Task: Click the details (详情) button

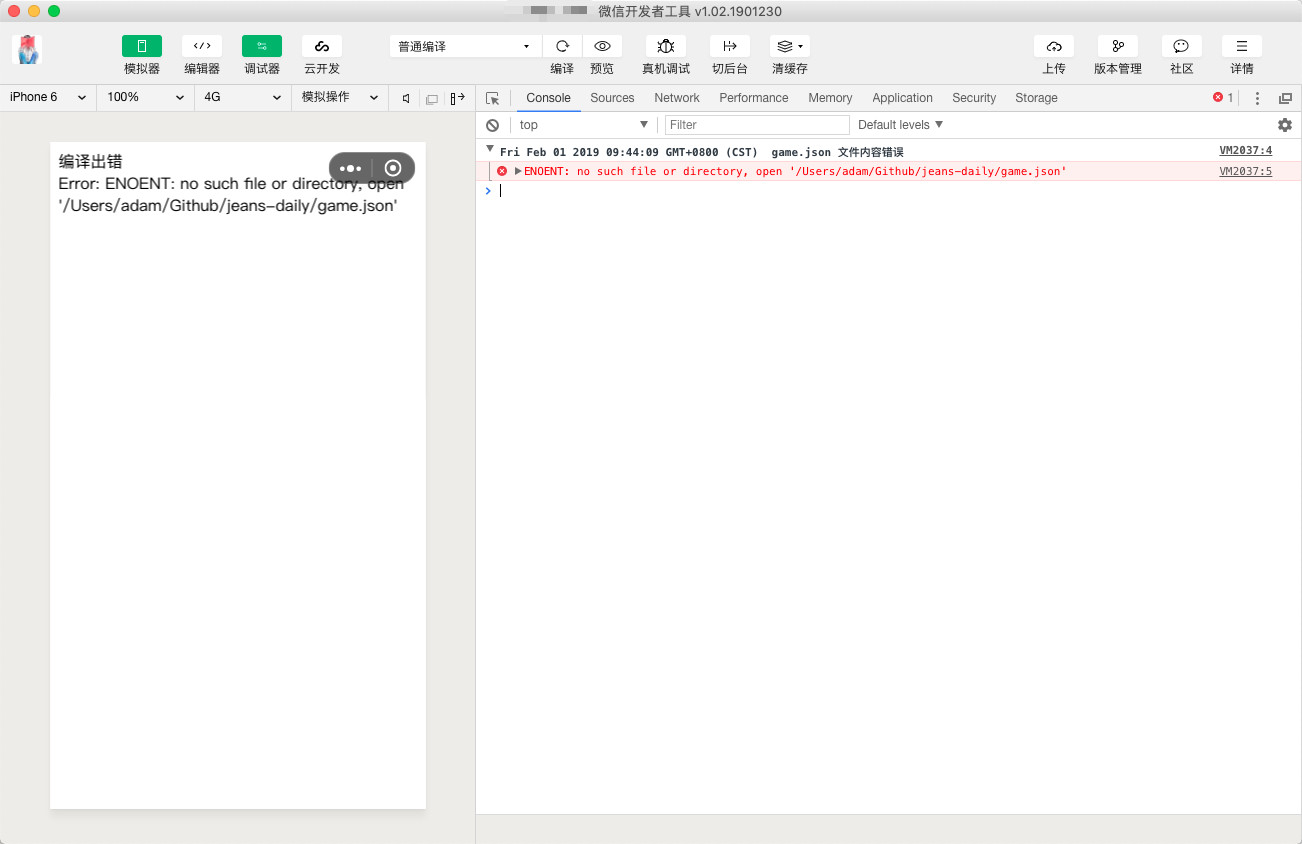Action: coord(1241,47)
